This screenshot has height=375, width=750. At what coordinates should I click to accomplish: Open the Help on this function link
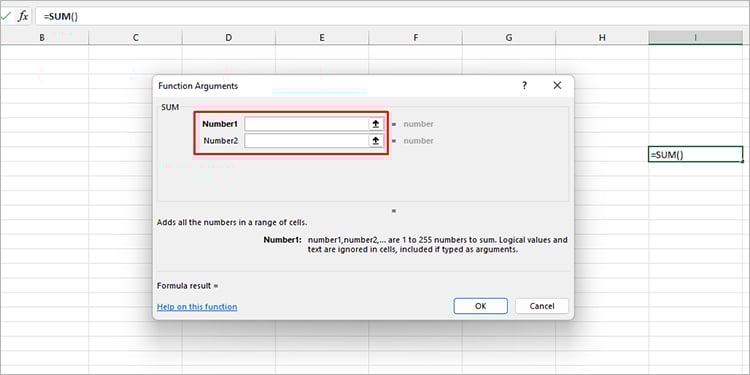point(197,307)
